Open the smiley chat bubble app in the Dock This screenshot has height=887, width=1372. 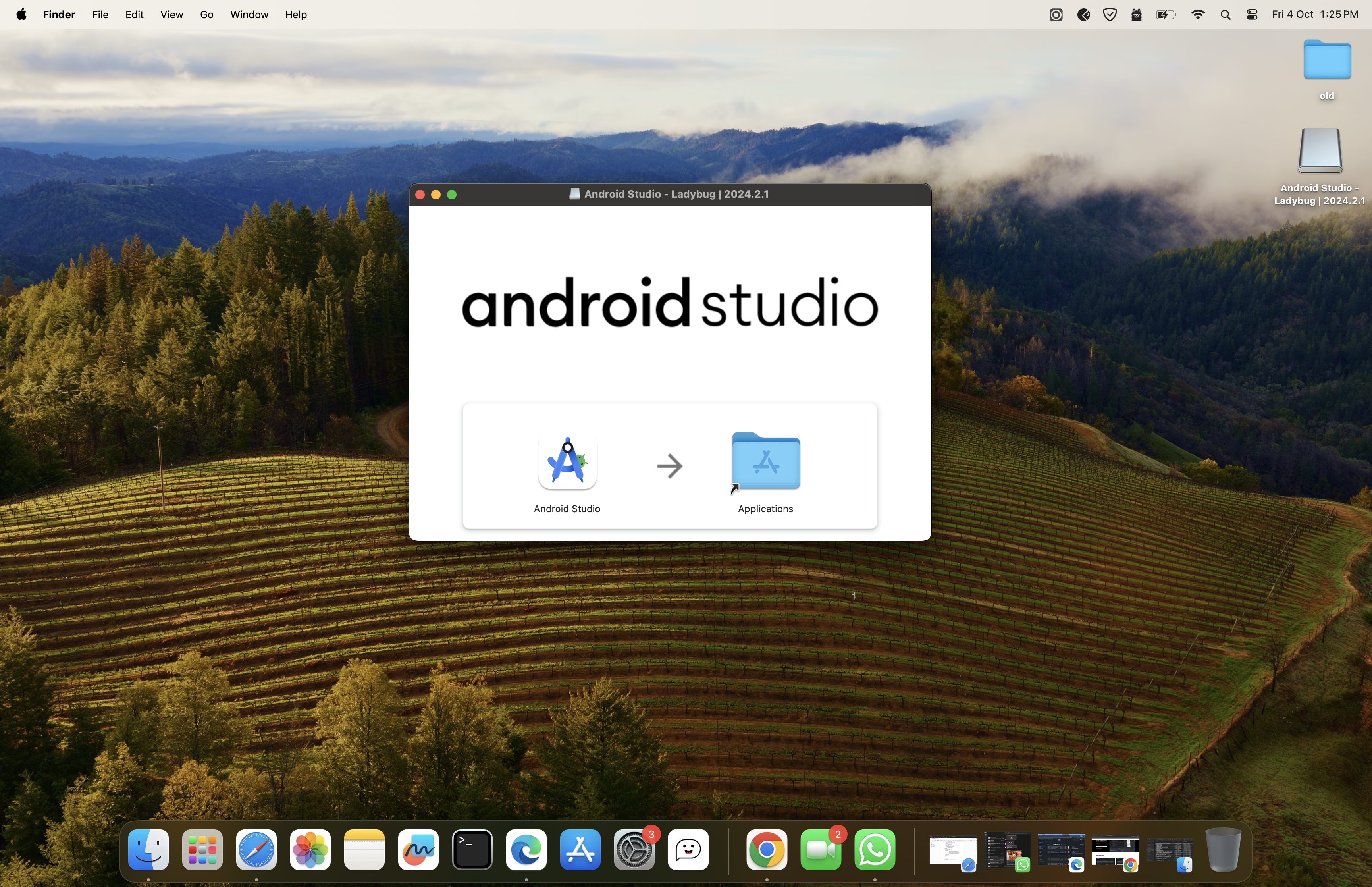click(688, 850)
